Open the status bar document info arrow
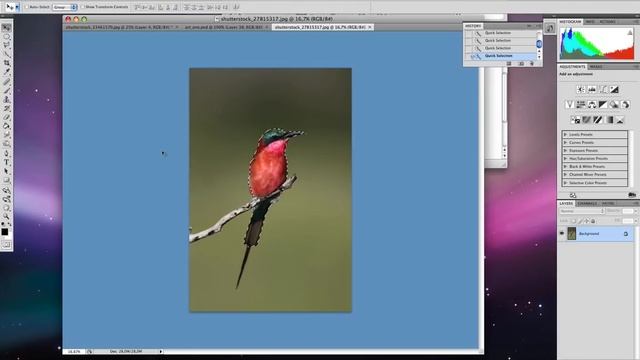 coord(161,351)
